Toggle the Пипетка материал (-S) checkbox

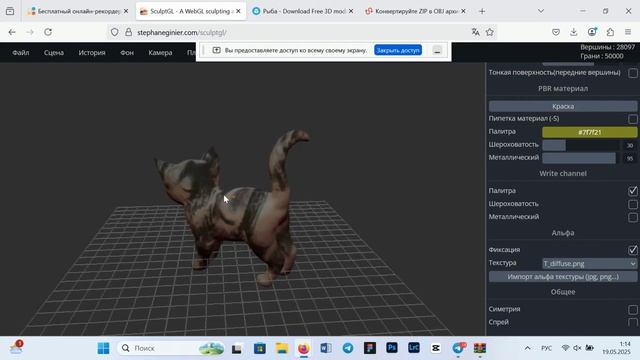pos(633,119)
